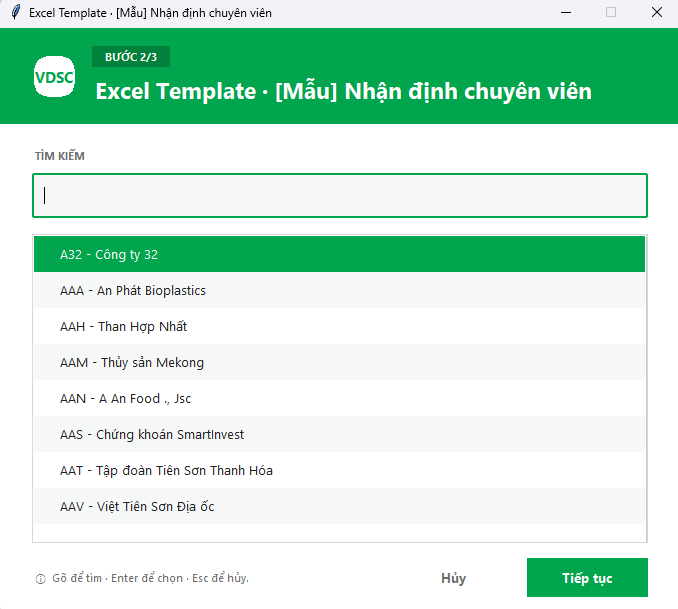Close the Excel Template window
678x609 pixels.
pyautogui.click(x=657, y=13)
